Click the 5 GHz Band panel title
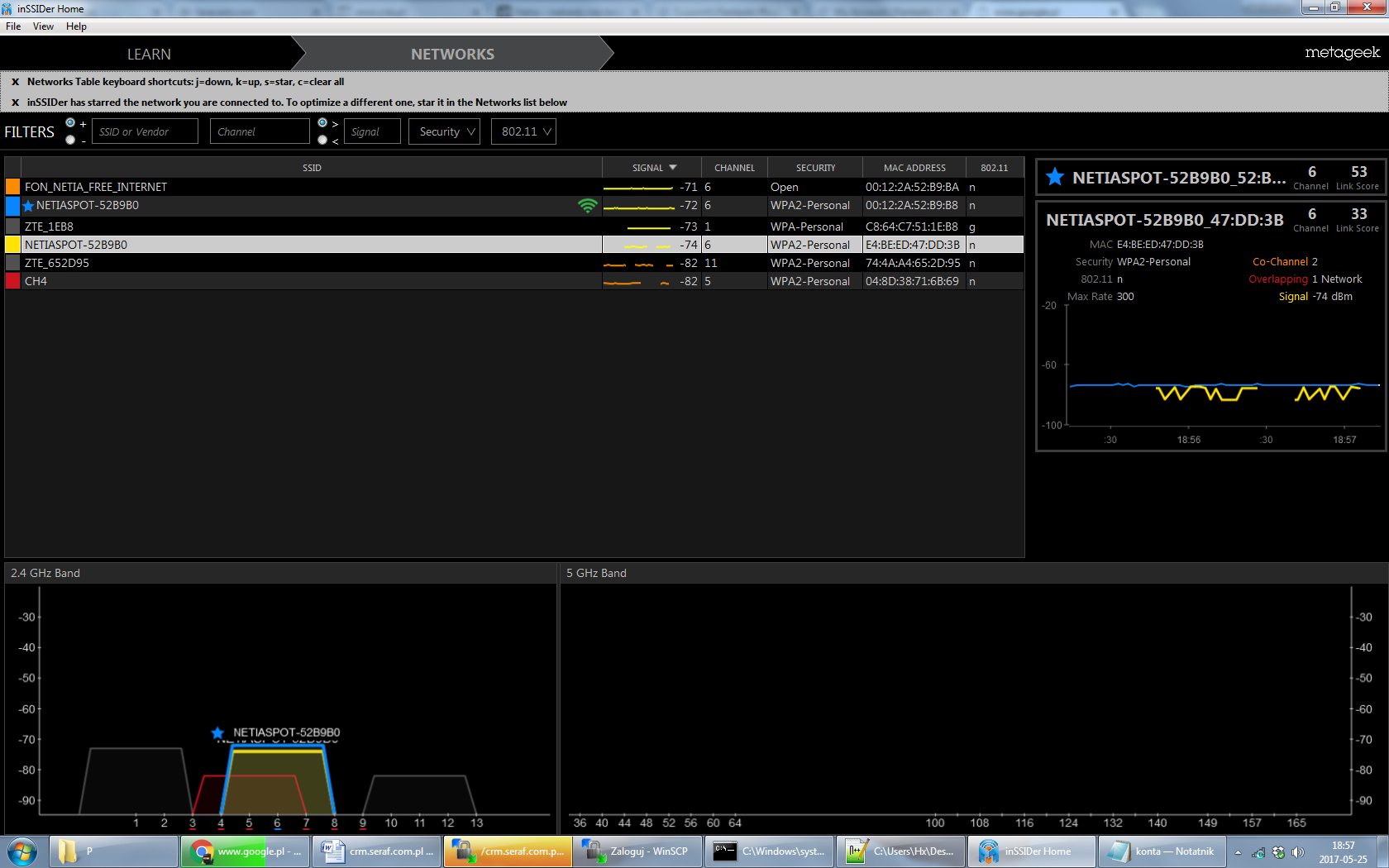Viewport: 1389px width, 868px height. (596, 573)
